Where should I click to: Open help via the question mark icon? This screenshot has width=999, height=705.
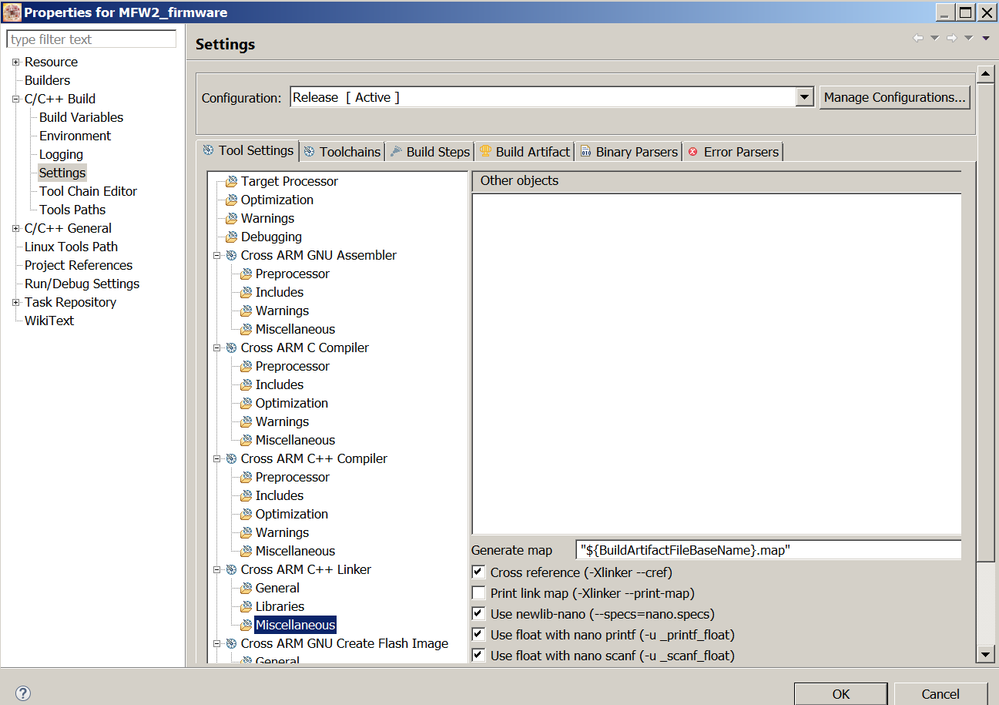(22, 693)
